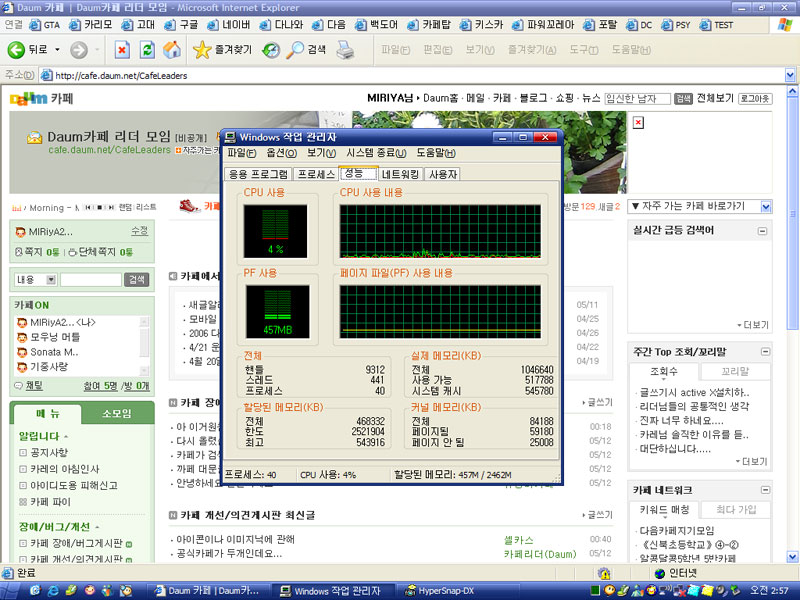The image size is (800, 600).
Task: Open the Back button history dropdown arrow
Action: (x=57, y=49)
